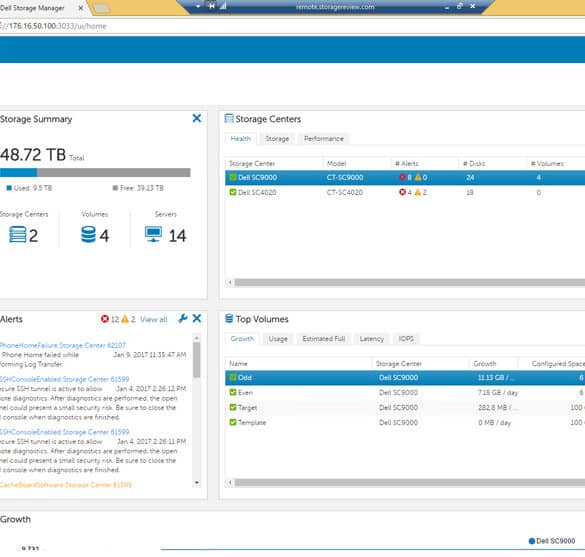Click warning icon in Dell SC9000 row

coord(418,177)
